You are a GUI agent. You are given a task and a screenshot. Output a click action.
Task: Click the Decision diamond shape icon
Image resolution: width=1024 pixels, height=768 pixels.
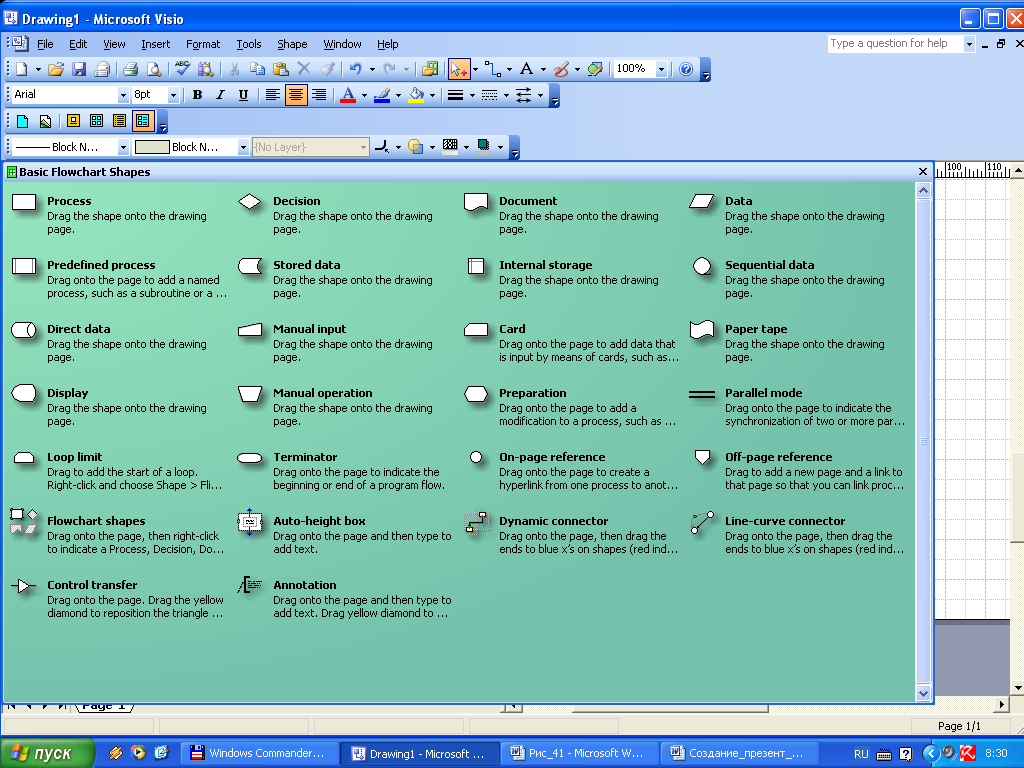click(x=249, y=202)
